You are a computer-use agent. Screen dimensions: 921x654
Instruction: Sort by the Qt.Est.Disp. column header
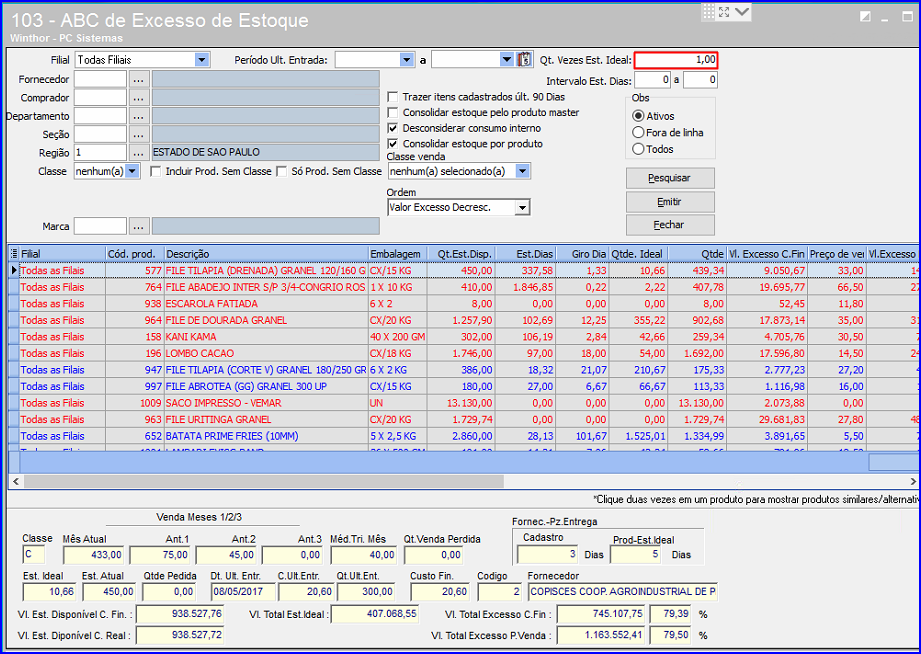[x=462, y=254]
